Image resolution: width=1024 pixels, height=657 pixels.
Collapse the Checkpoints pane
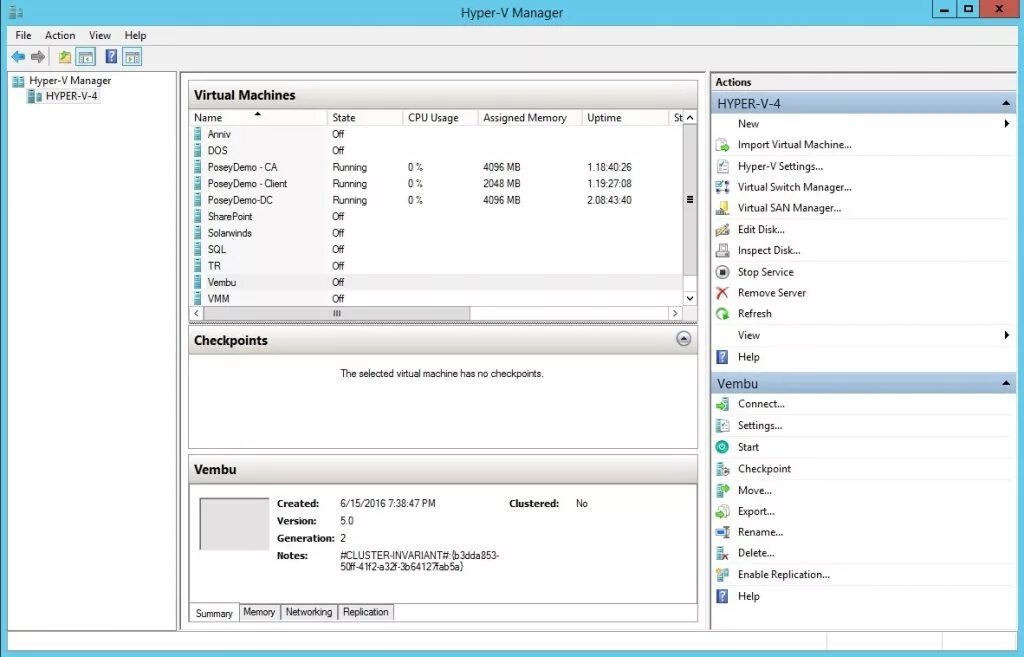(x=683, y=338)
